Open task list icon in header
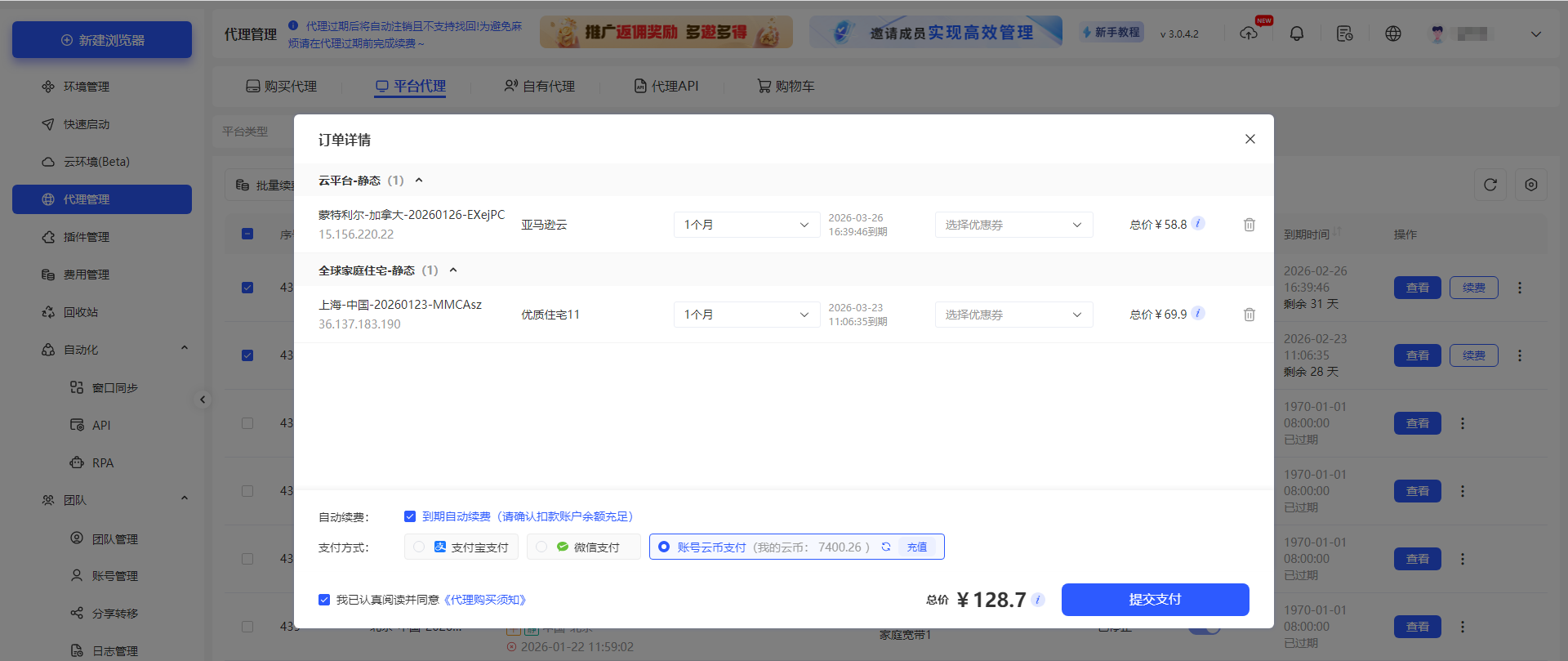Viewport: 1568px width, 661px height. (1344, 33)
